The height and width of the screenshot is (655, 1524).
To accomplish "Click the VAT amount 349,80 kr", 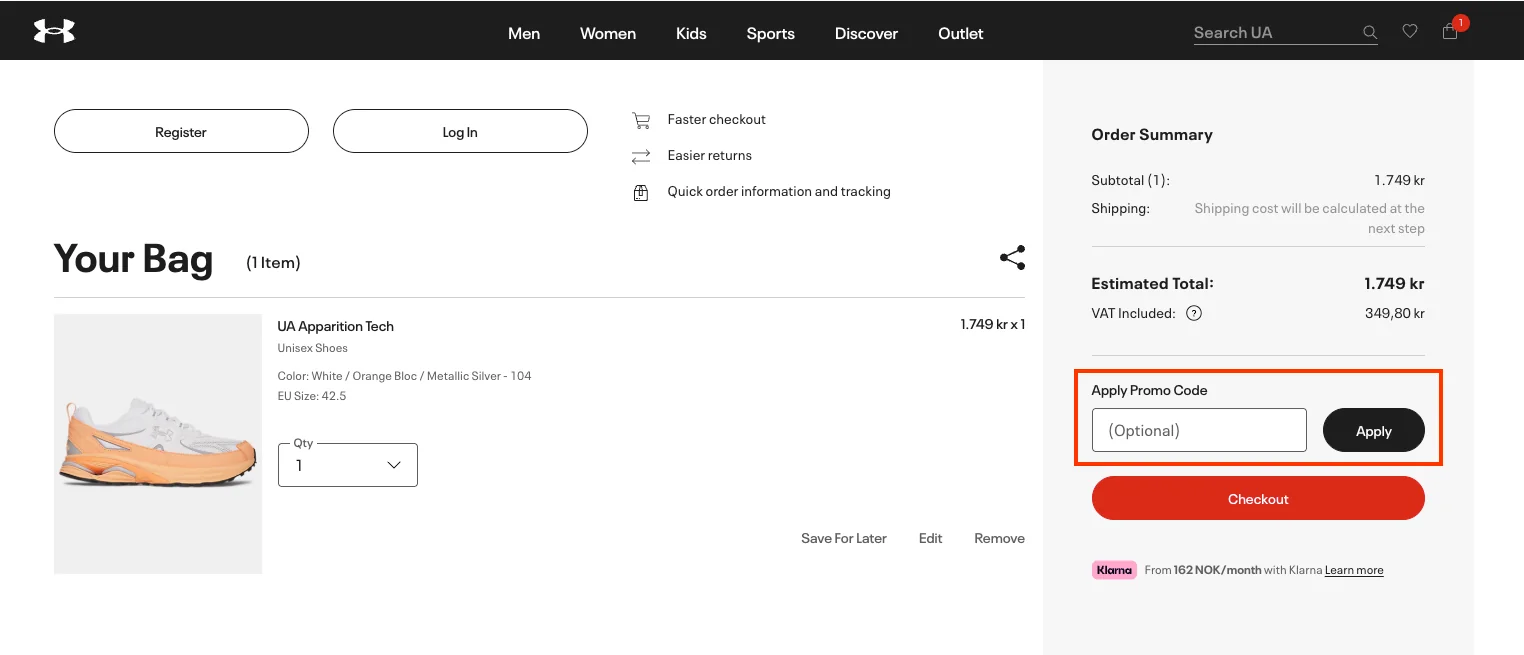I will click(1395, 313).
